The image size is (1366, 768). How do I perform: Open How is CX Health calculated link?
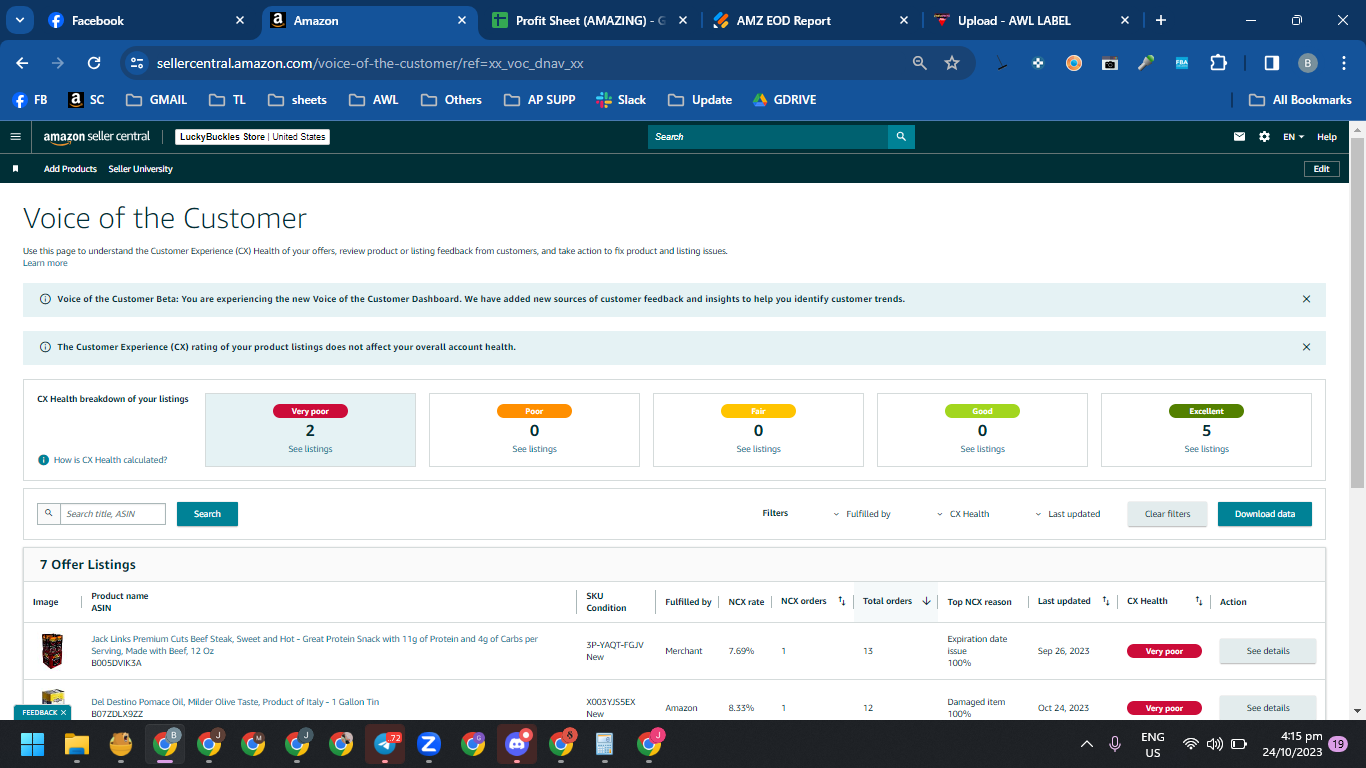[110, 460]
